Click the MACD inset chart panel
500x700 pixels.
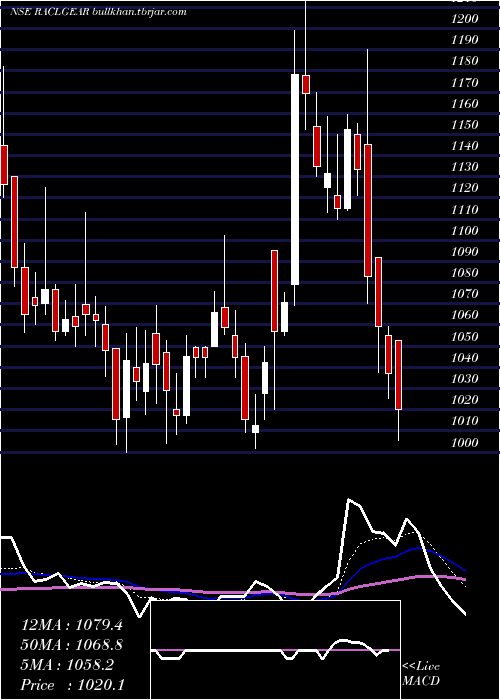click(x=275, y=650)
